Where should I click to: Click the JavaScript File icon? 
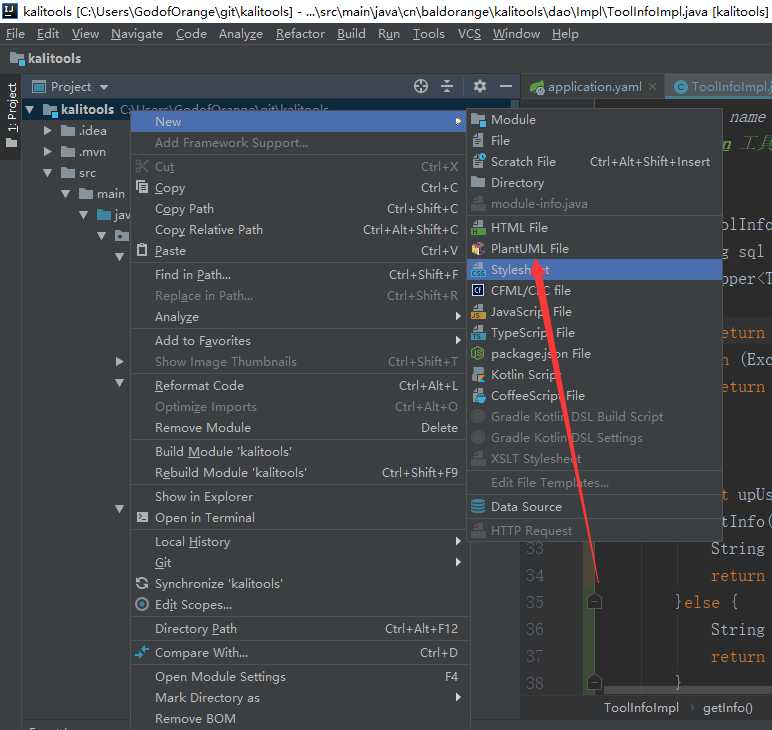pos(478,311)
